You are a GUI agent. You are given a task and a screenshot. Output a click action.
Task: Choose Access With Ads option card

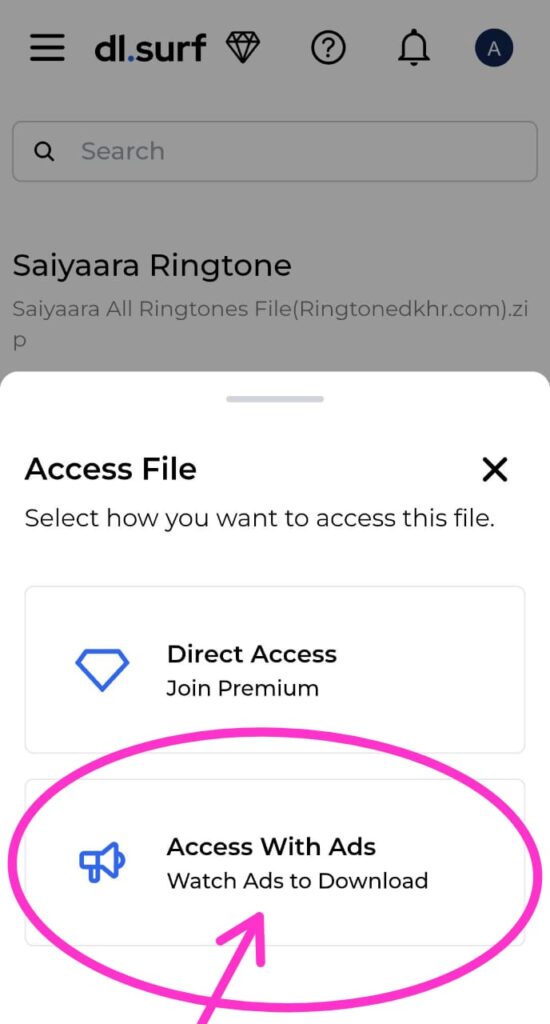click(x=275, y=862)
